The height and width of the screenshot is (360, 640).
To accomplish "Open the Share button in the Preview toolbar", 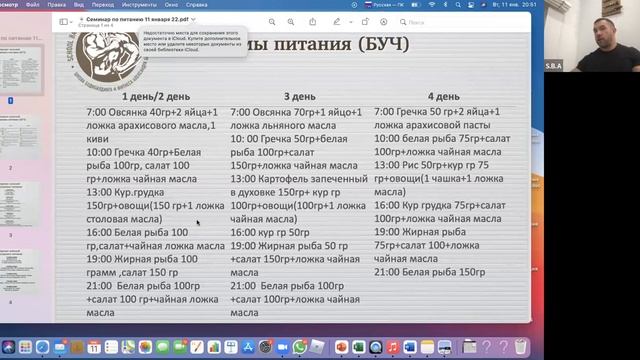I will 313,22.
